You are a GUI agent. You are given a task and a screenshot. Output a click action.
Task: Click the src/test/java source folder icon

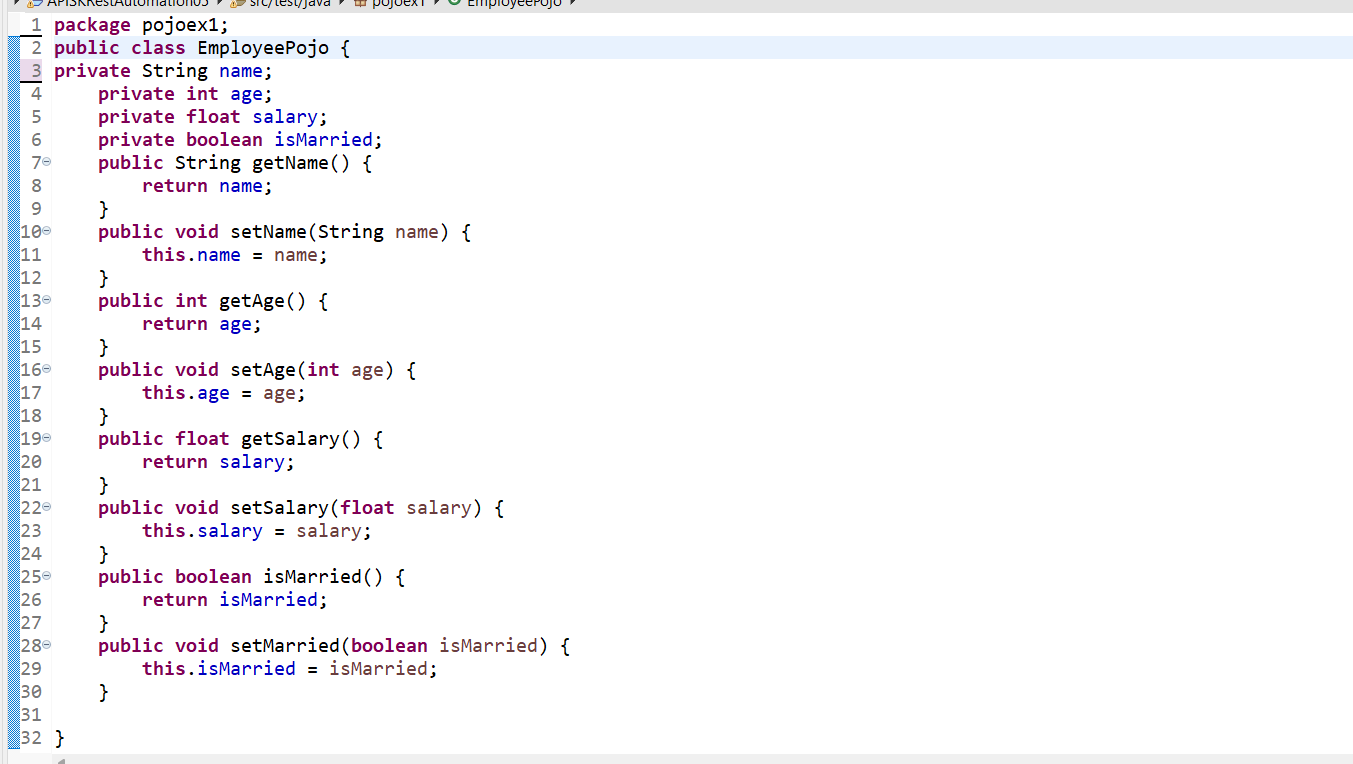click(237, 4)
